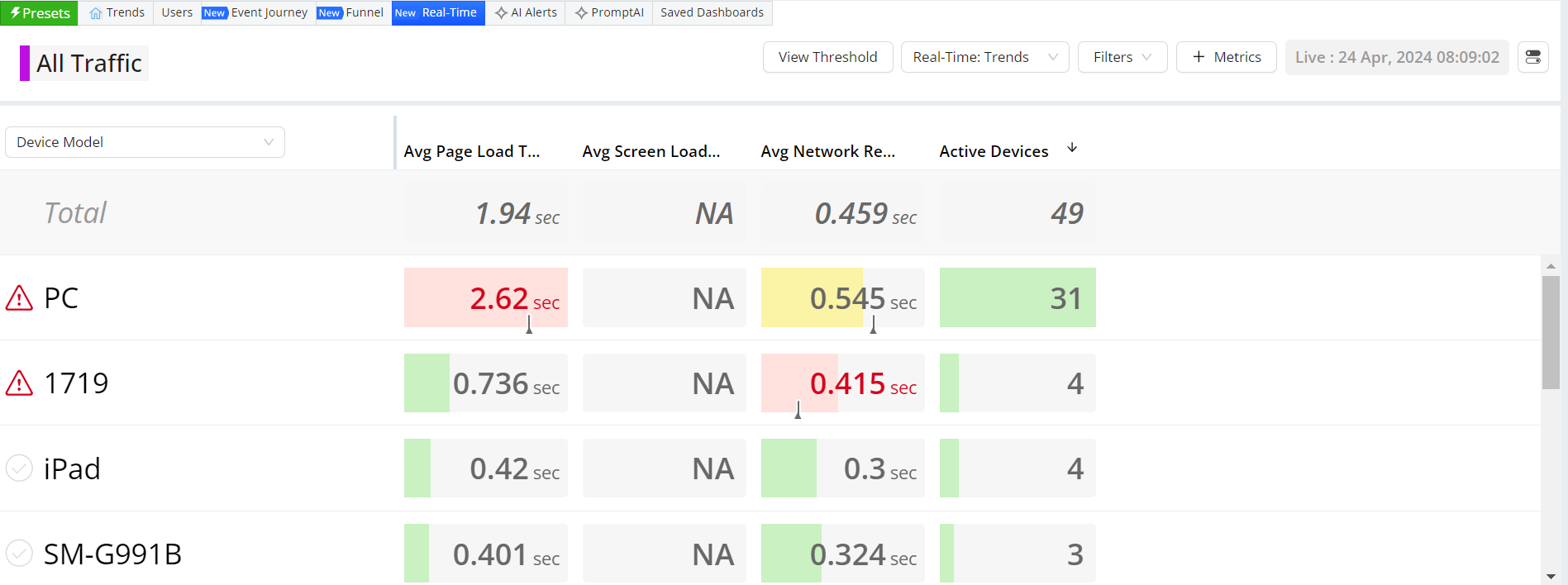The height and width of the screenshot is (585, 1568).
Task: Switch to the Funnel tab
Action: coord(364,12)
